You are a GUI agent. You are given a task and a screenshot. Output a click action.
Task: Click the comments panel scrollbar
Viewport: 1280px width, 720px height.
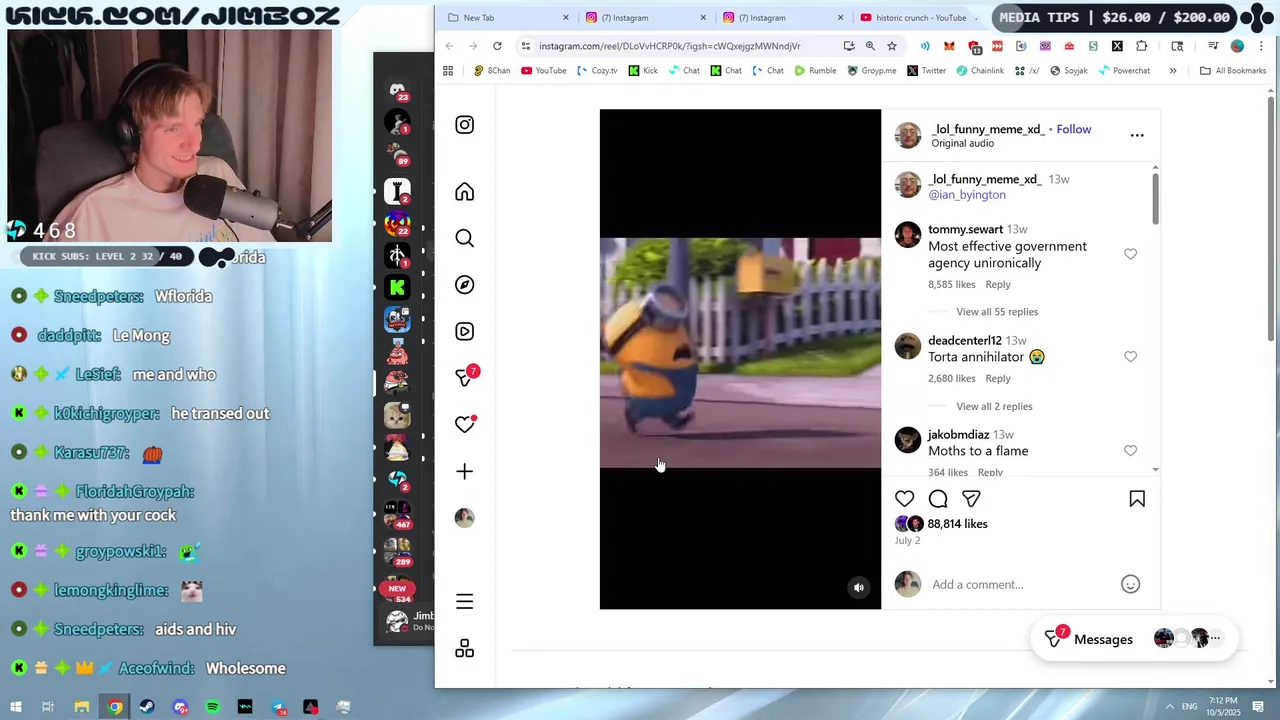pyautogui.click(x=1155, y=199)
